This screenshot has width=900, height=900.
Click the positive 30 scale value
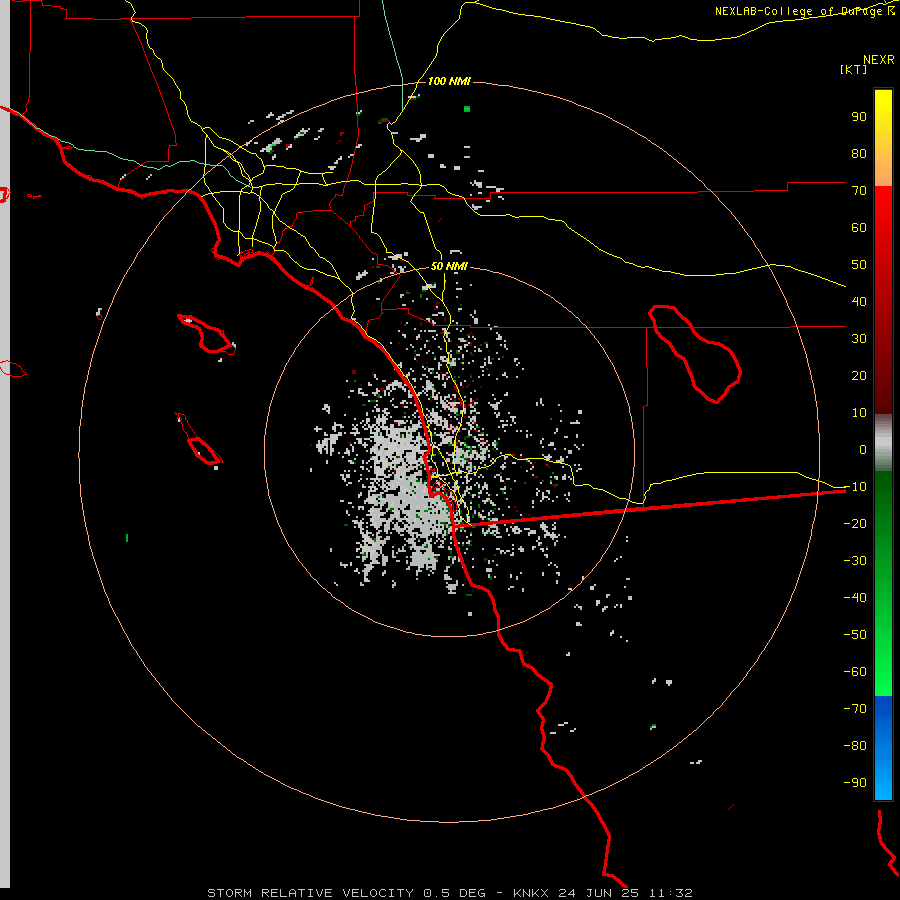(x=859, y=339)
